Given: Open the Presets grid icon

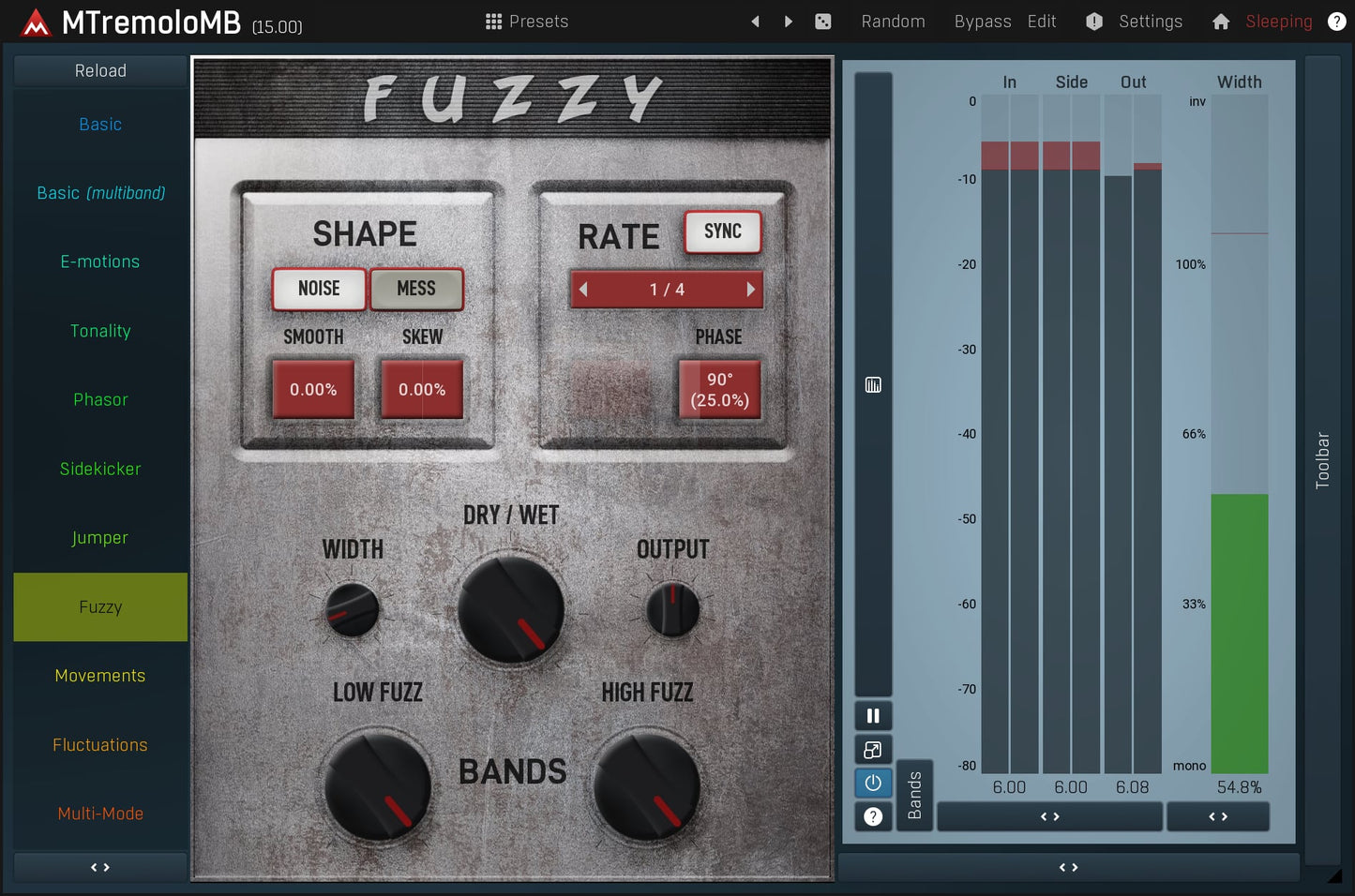Looking at the screenshot, I should click(493, 22).
